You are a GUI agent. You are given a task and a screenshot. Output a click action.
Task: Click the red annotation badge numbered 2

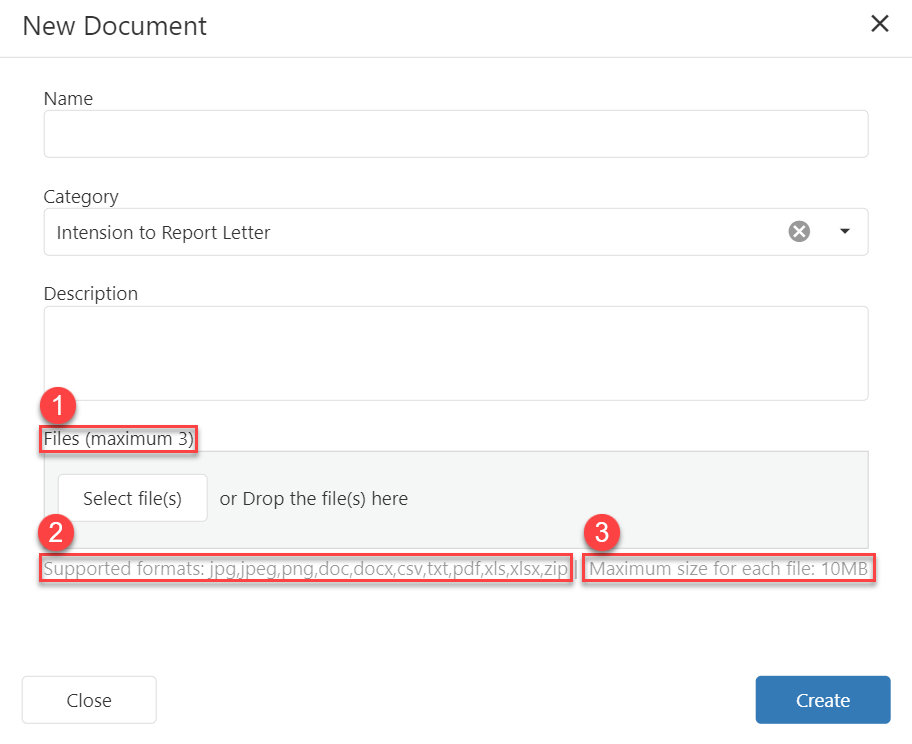coord(59,533)
